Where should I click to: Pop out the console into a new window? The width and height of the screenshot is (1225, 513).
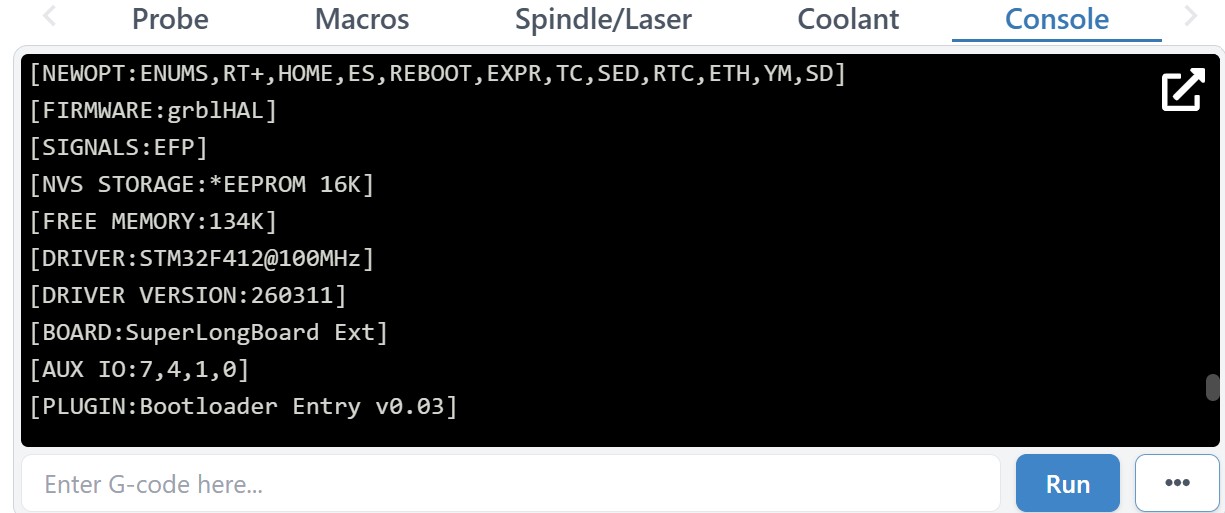pos(1182,90)
